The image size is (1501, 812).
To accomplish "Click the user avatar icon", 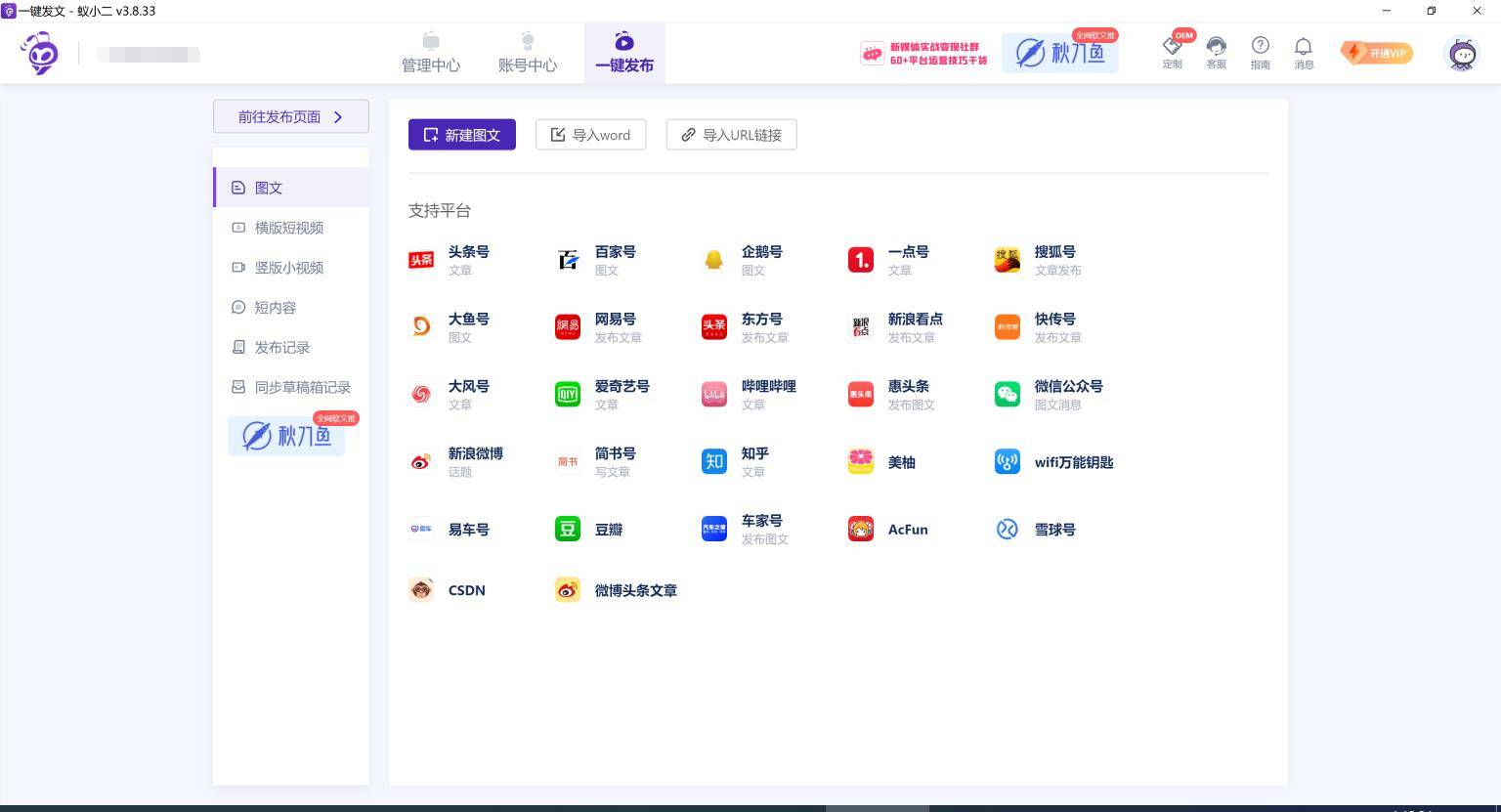I will click(x=1463, y=54).
